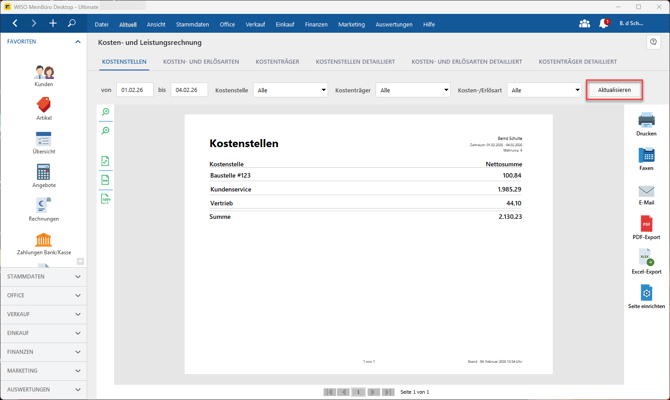Go to previous page button
Screen dimensions: 670x400
point(344,392)
